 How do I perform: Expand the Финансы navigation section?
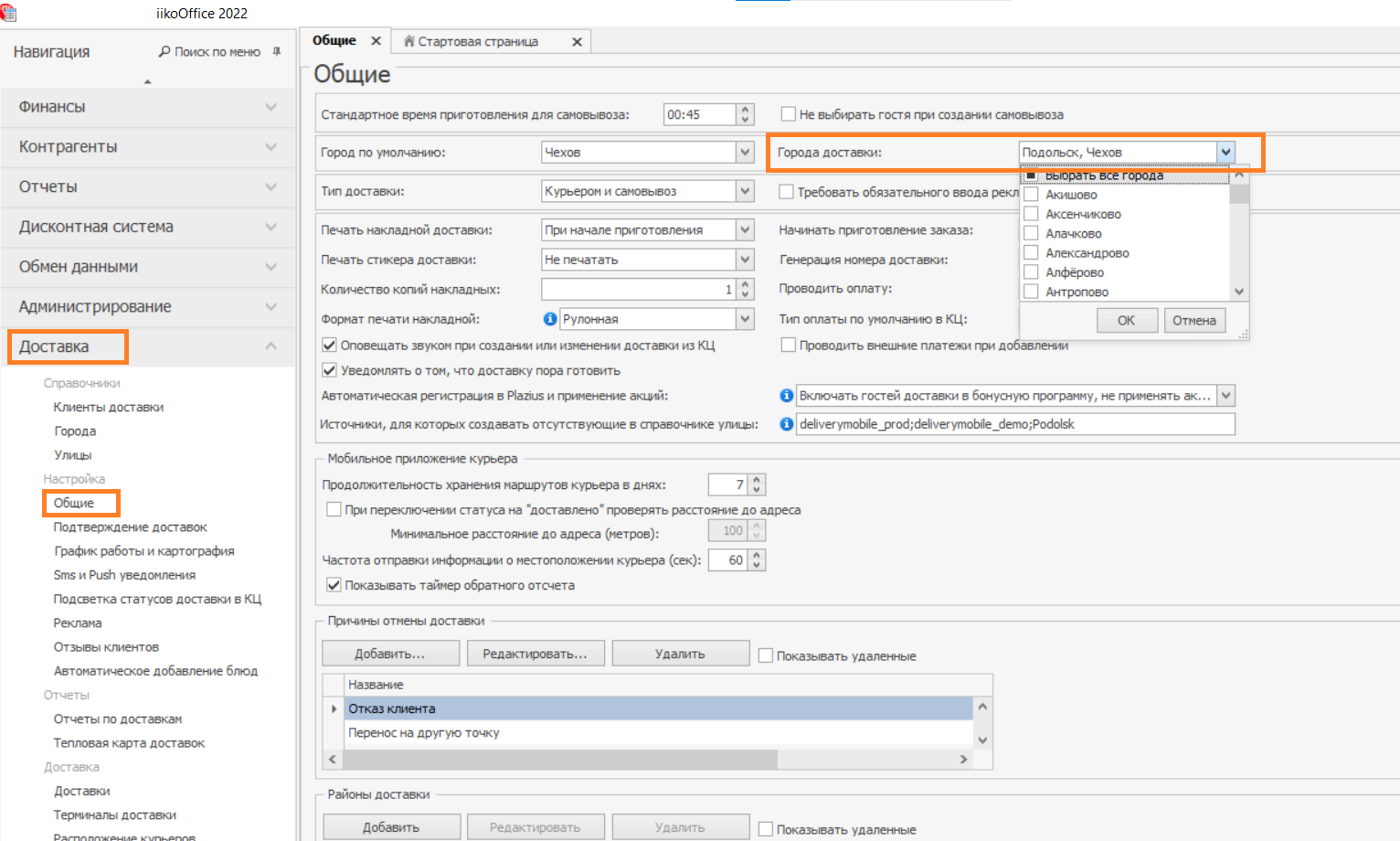pos(148,107)
